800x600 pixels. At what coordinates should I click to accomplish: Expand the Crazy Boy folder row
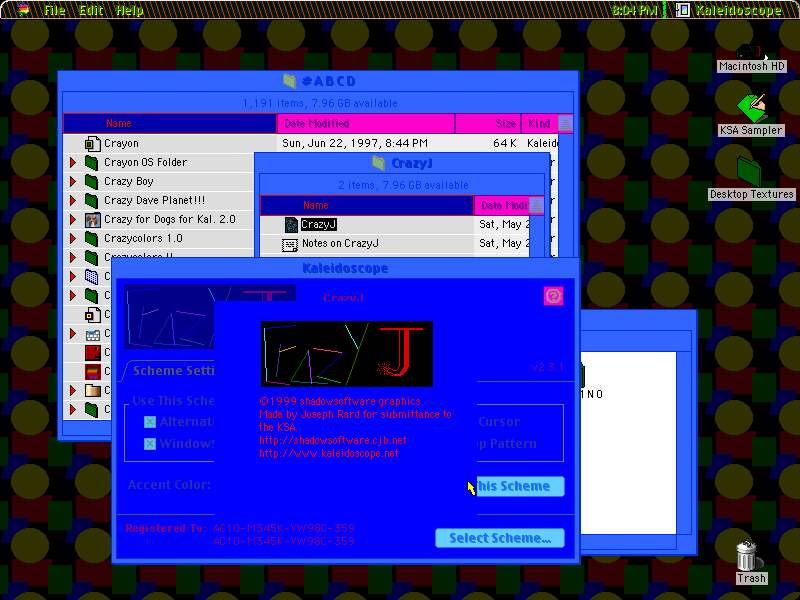point(73,182)
